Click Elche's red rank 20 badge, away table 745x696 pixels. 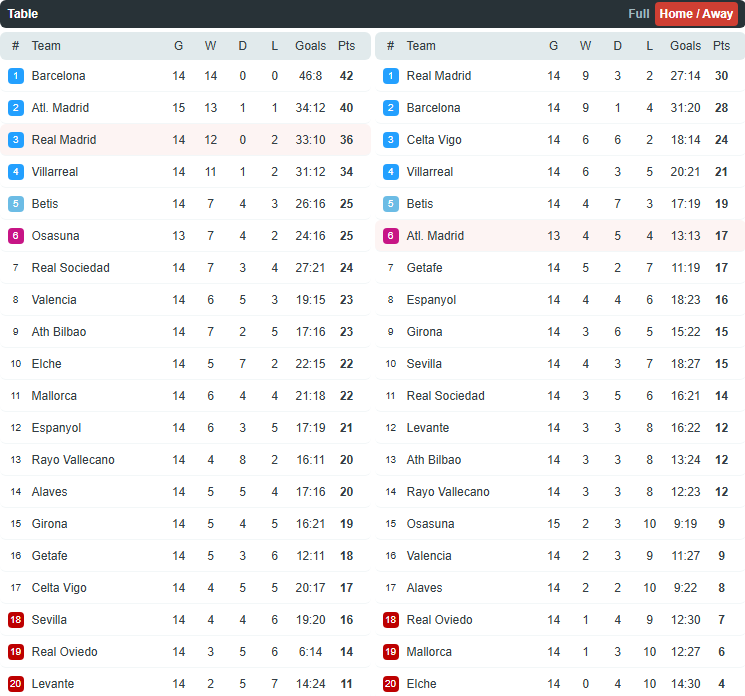click(391, 684)
